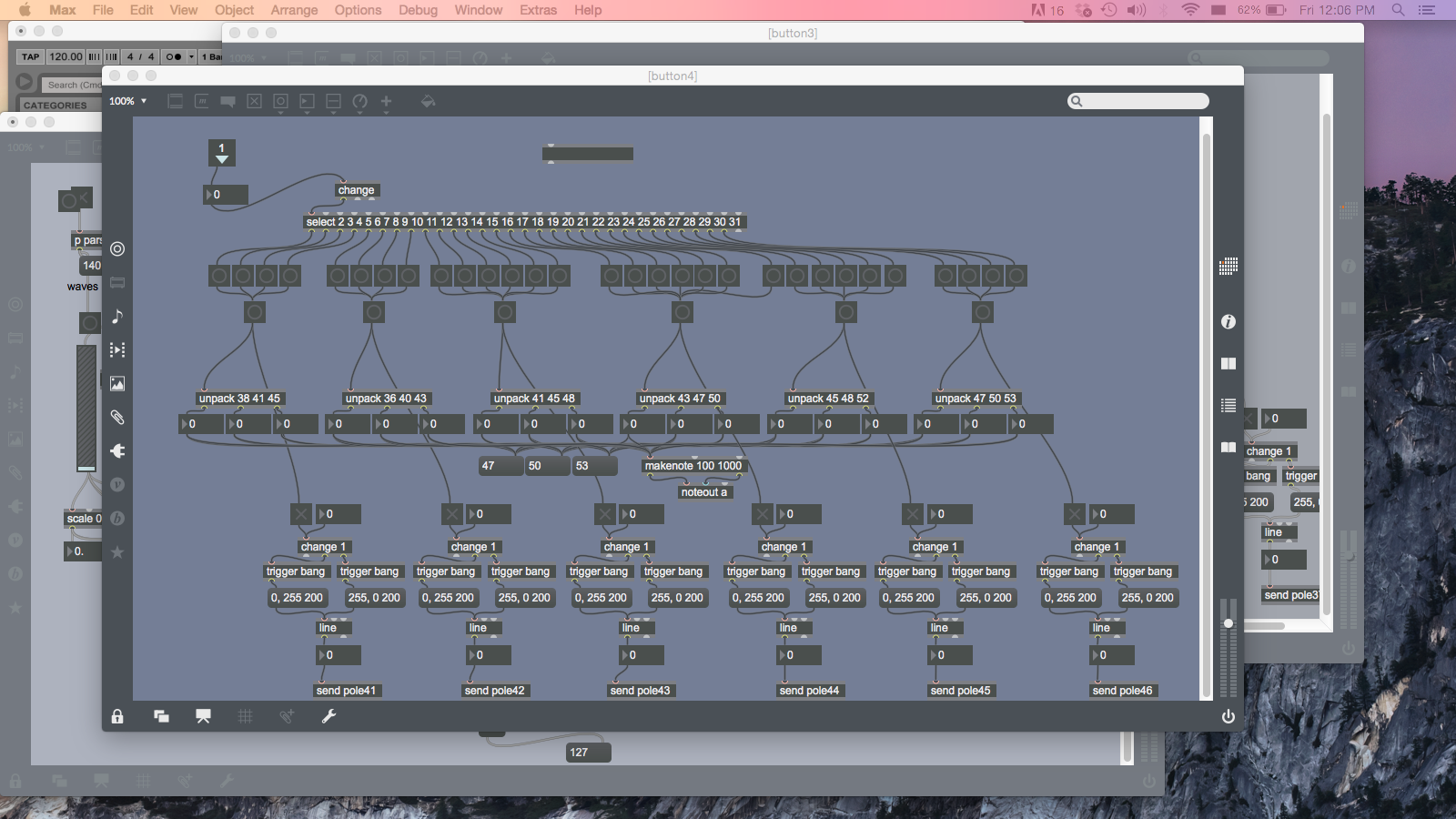Viewport: 1456px width, 819px height.
Task: Open the paint bucket color dropdown in the toolbar
Action: pos(428,101)
